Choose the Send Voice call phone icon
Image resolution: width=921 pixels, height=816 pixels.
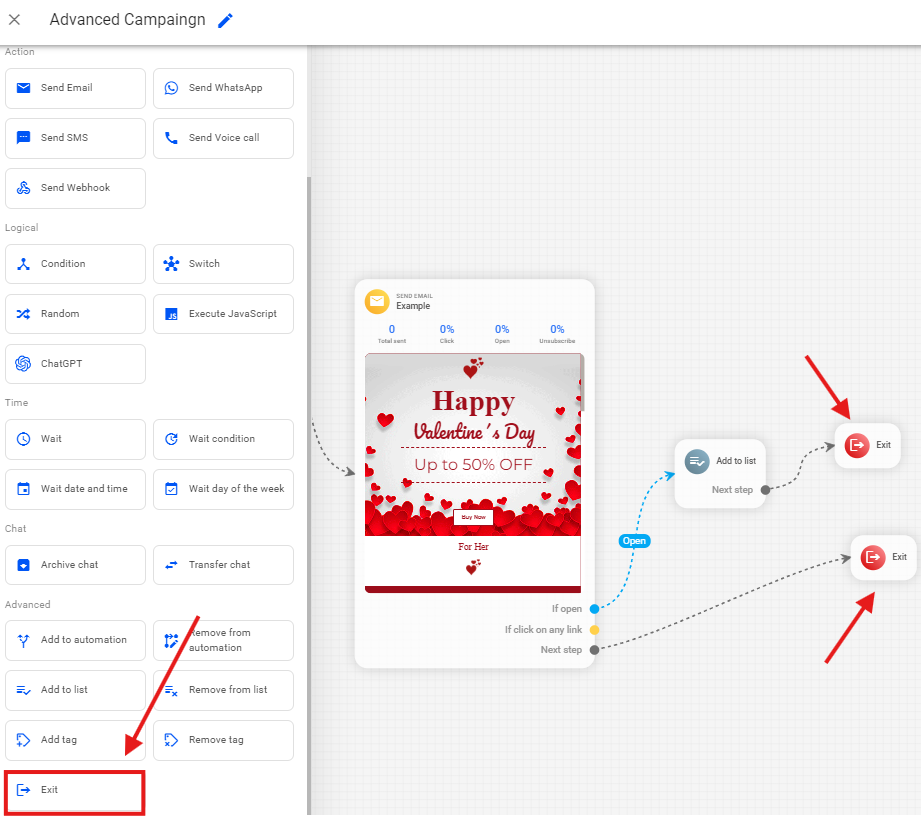tap(172, 138)
